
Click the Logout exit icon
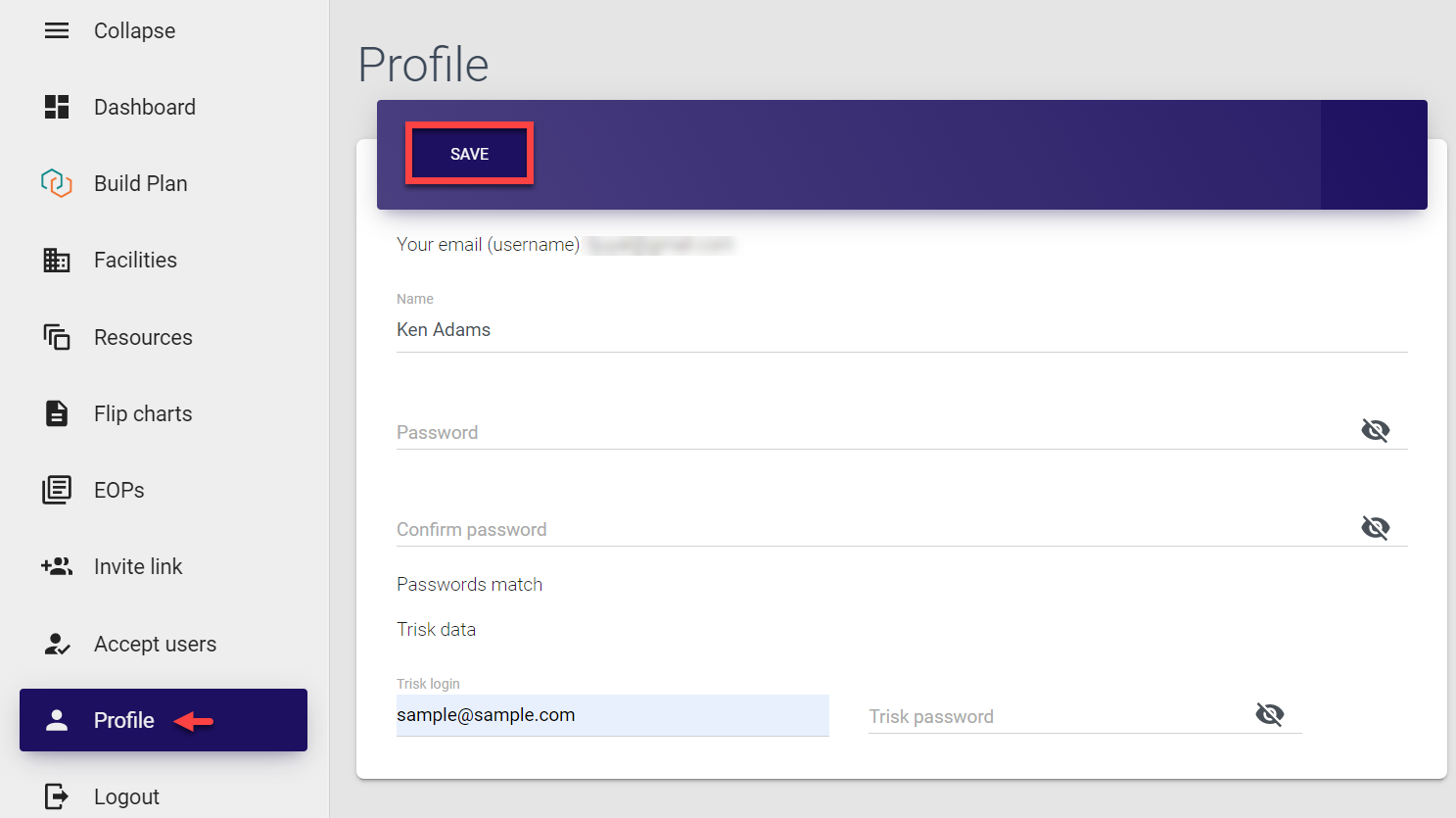click(57, 796)
